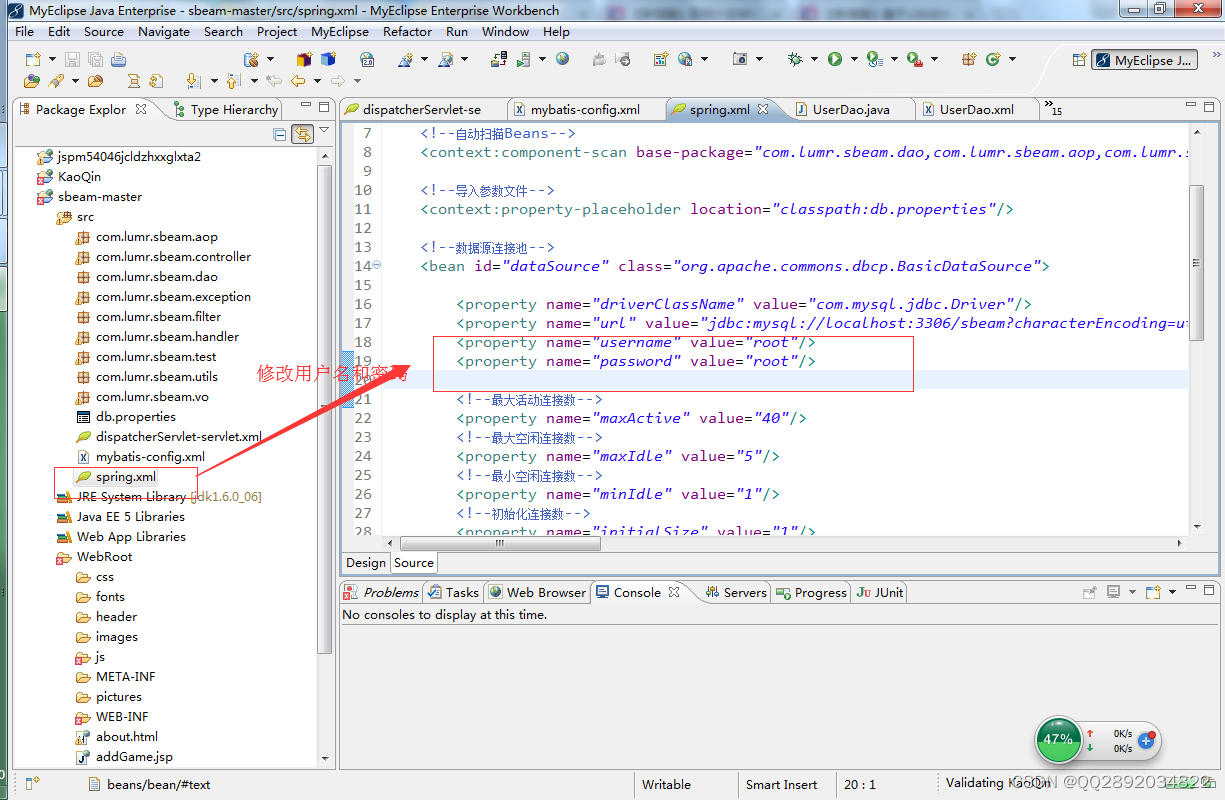The image size is (1225, 800).
Task: Click the Previous Annotation arrow icon
Action: pos(234,81)
